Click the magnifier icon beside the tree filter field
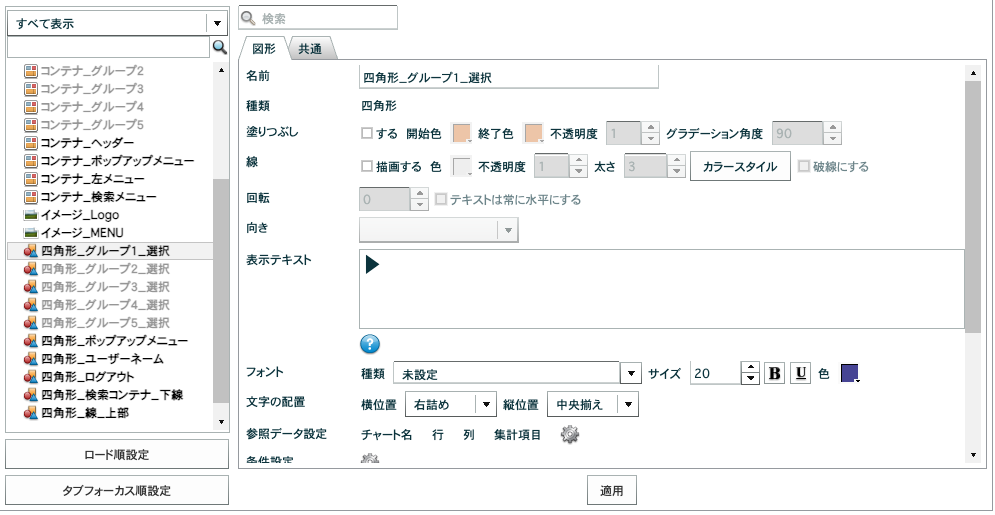995x515 pixels. click(220, 47)
